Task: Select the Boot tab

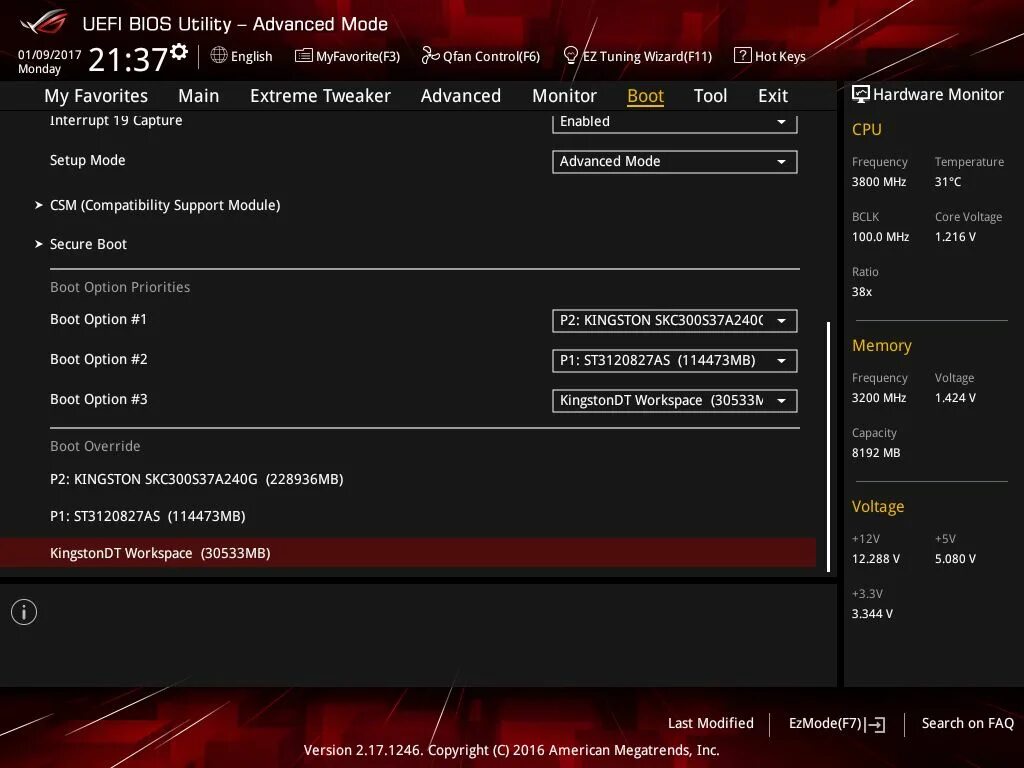Action: click(x=645, y=96)
